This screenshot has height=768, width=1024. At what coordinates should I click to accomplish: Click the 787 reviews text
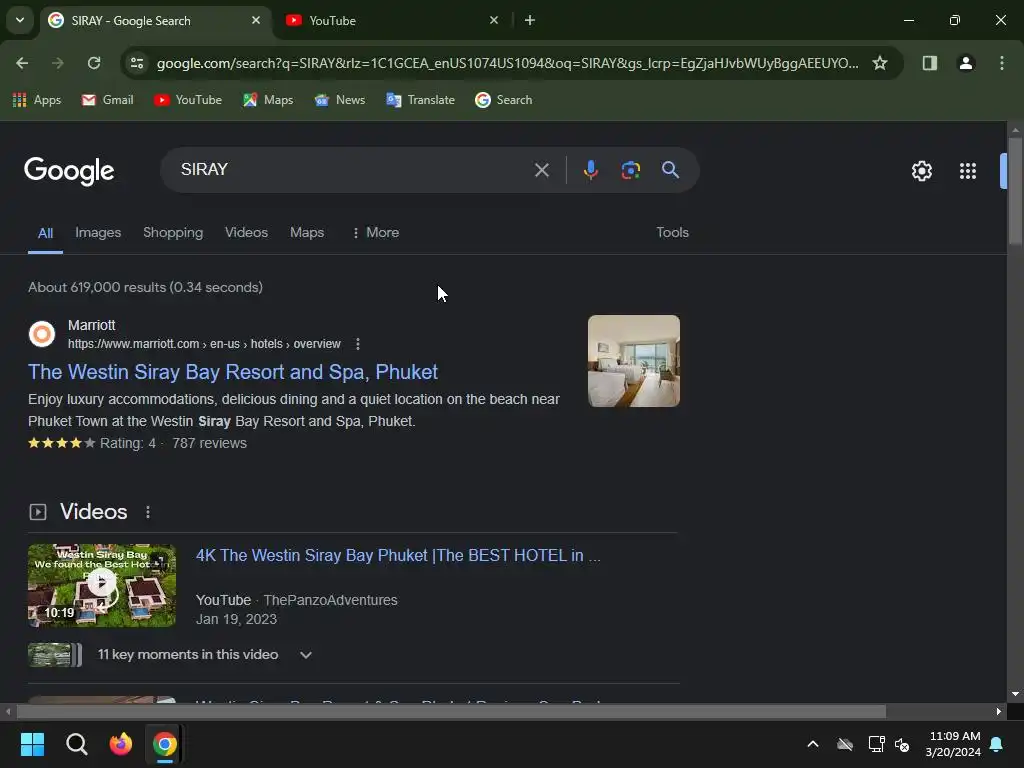pyautogui.click(x=209, y=443)
